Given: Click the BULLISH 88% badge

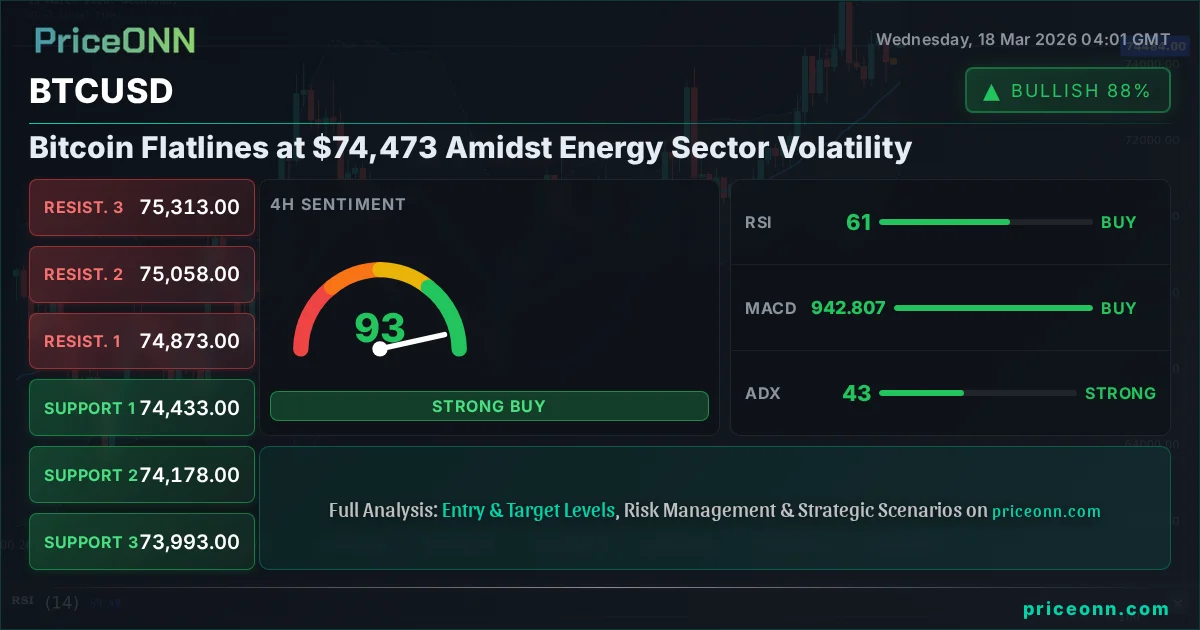Looking at the screenshot, I should 1067,91.
